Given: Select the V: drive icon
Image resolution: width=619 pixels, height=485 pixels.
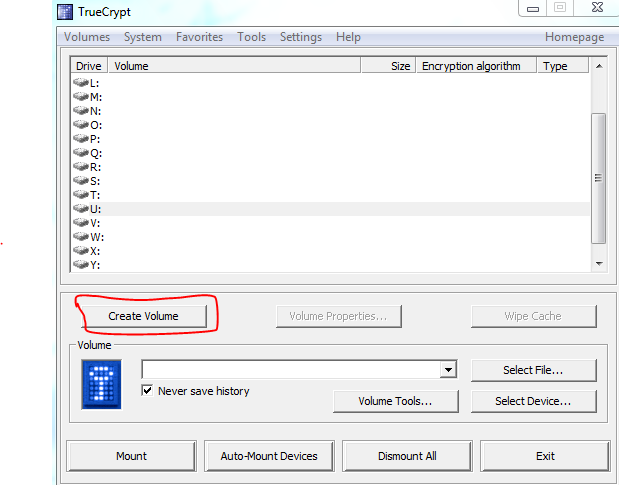Looking at the screenshot, I should tap(81, 223).
